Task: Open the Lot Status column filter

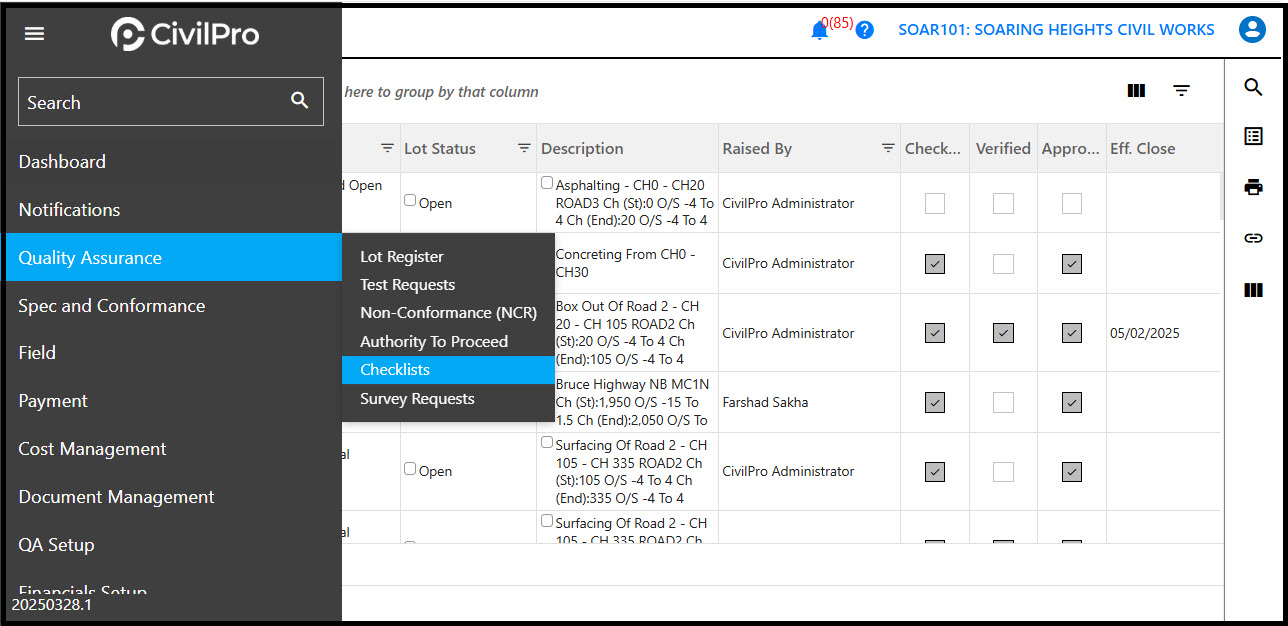Action: (x=523, y=148)
